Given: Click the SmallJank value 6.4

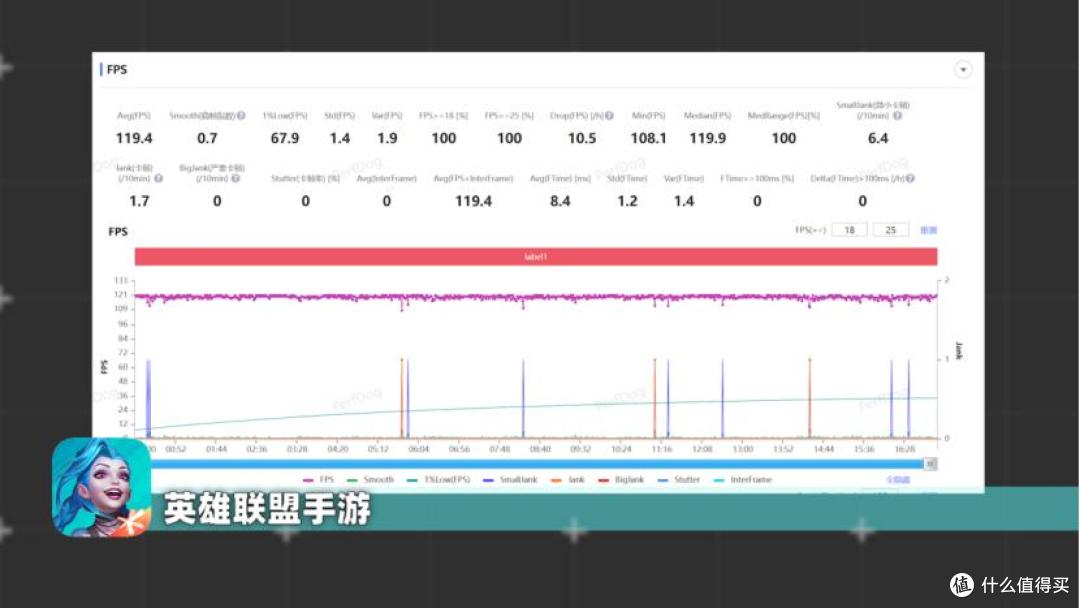Looking at the screenshot, I should click(x=878, y=138).
